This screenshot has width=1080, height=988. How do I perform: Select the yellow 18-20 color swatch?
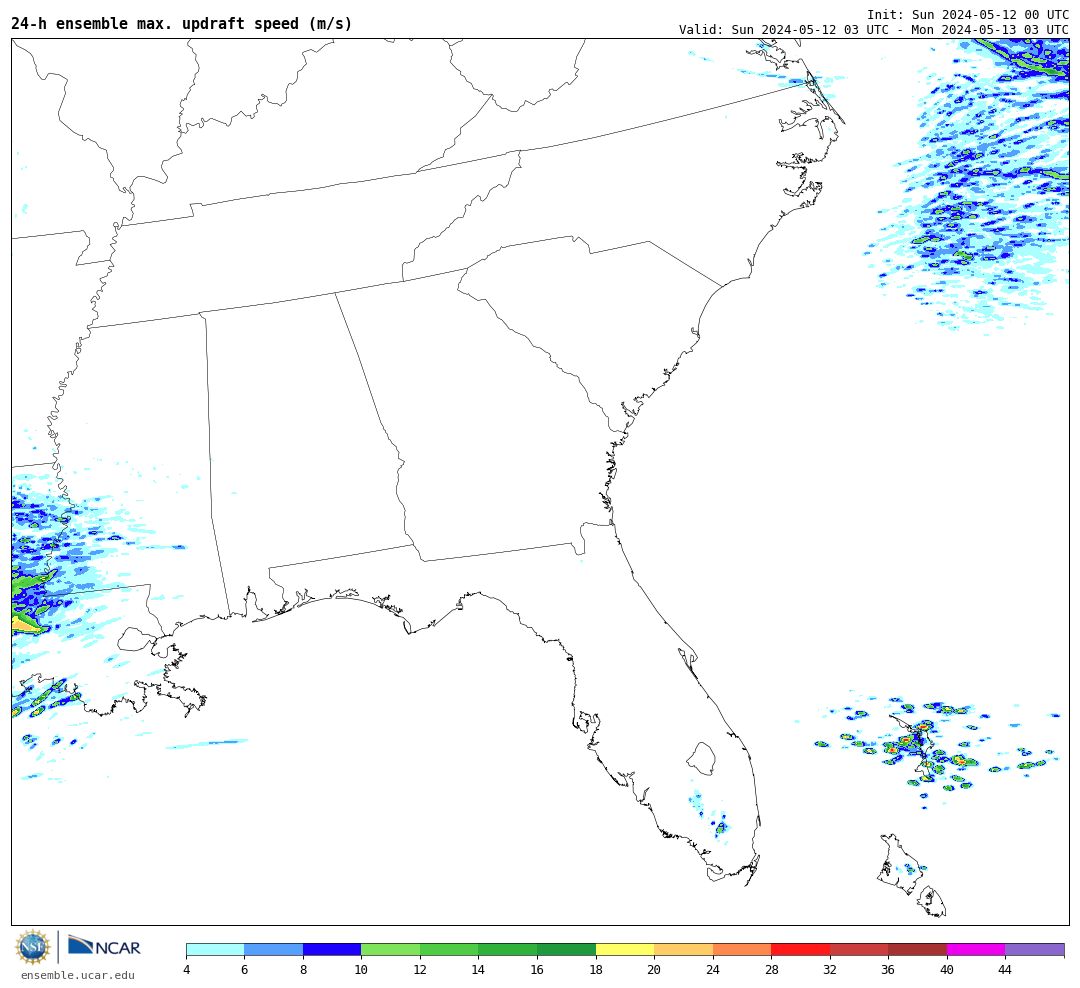625,949
